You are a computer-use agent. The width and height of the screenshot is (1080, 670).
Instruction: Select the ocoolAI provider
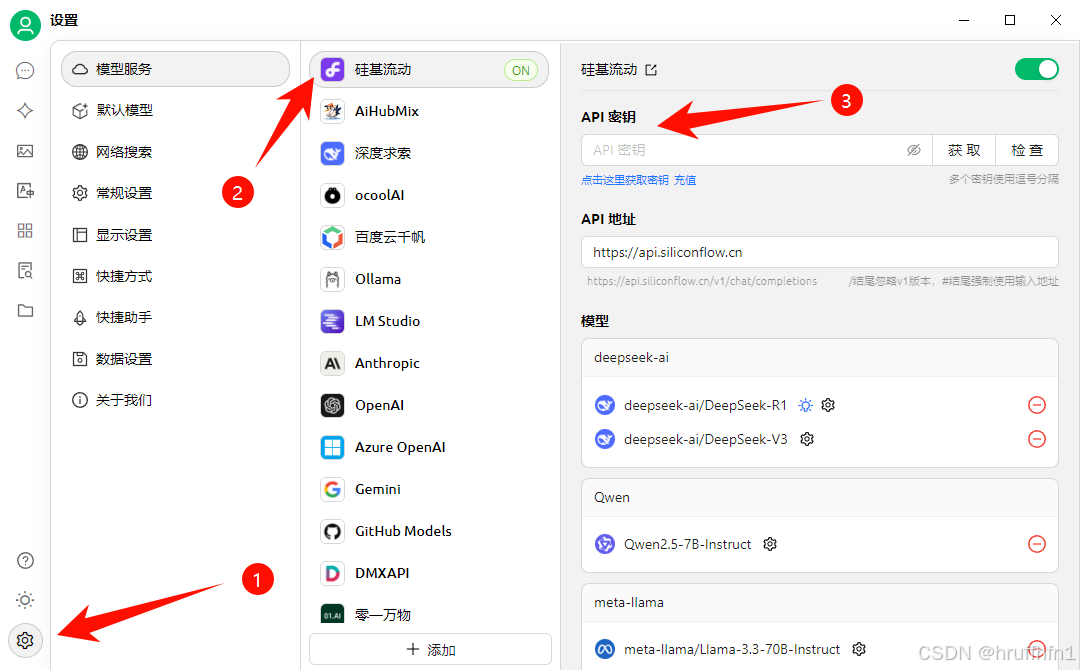(x=428, y=195)
